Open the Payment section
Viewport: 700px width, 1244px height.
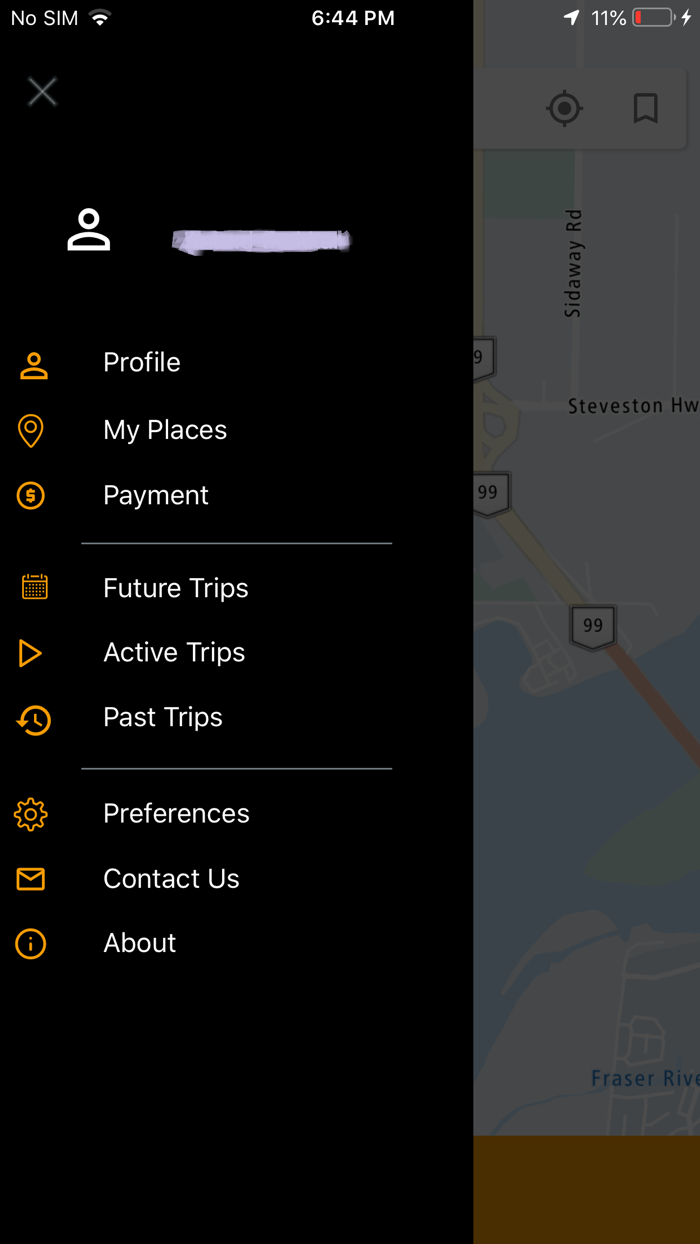[x=156, y=495]
